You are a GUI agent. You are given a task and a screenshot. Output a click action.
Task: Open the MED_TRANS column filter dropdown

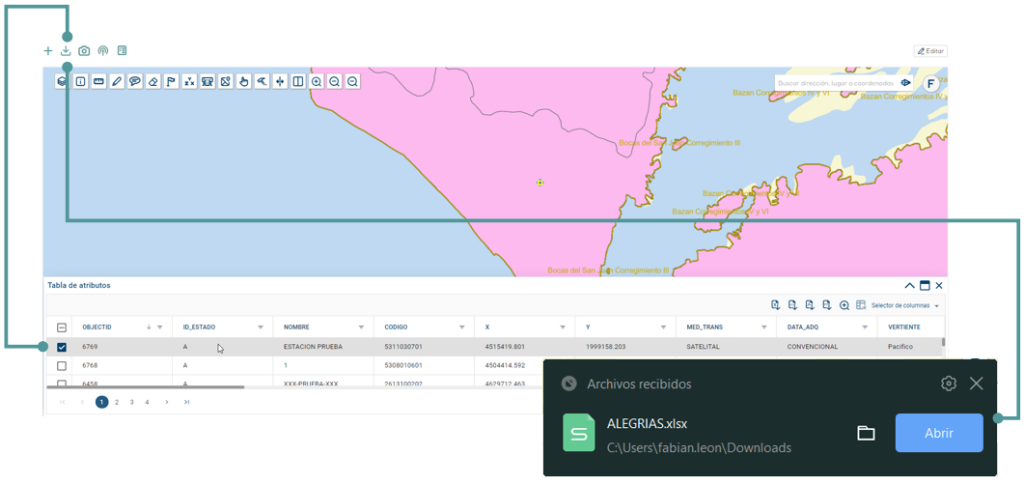(763, 327)
